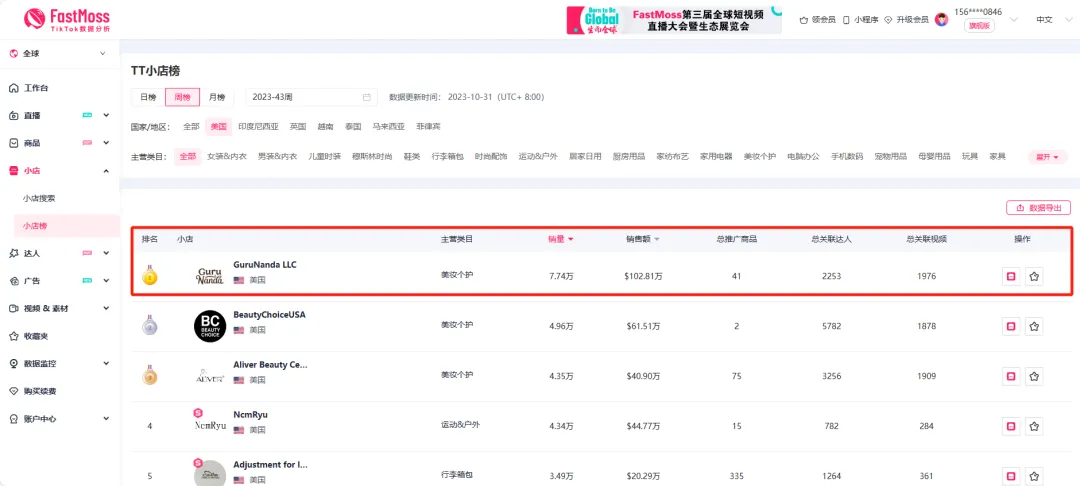Click the user avatar in header
The image size is (1080, 486).
point(942,20)
